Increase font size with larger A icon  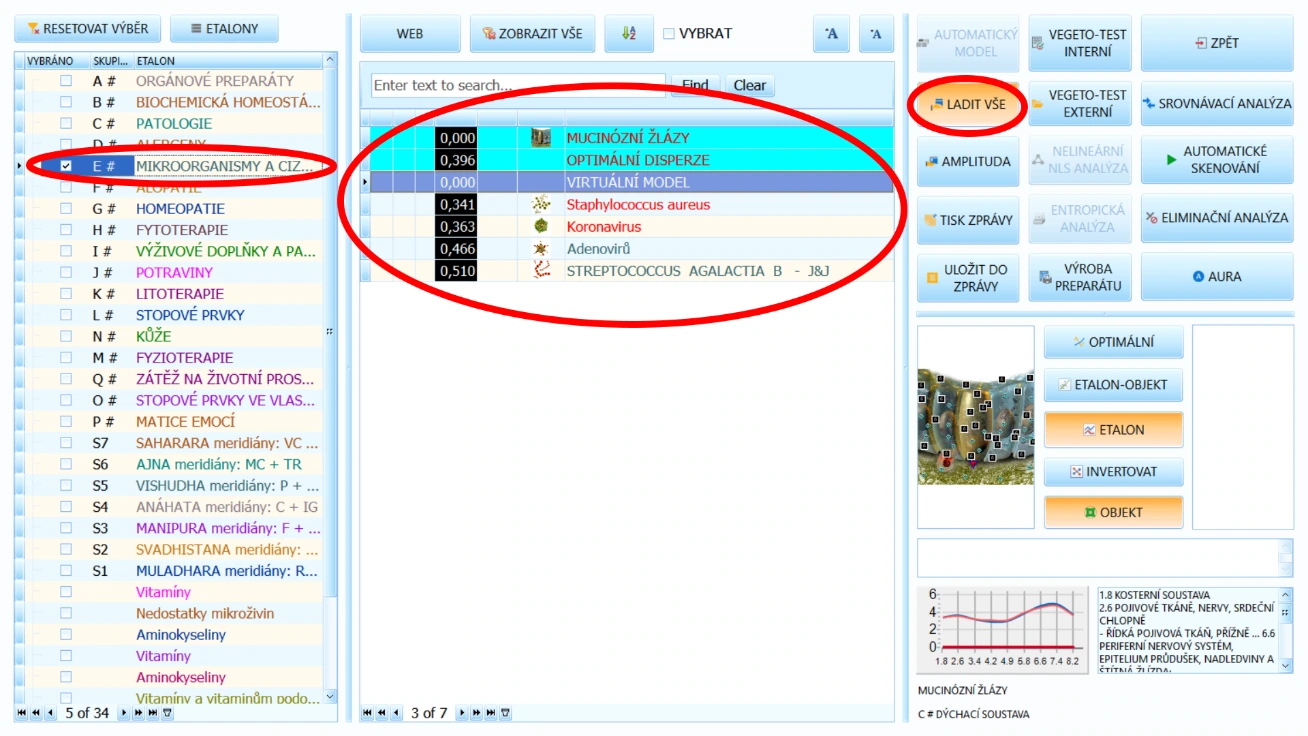click(831, 33)
